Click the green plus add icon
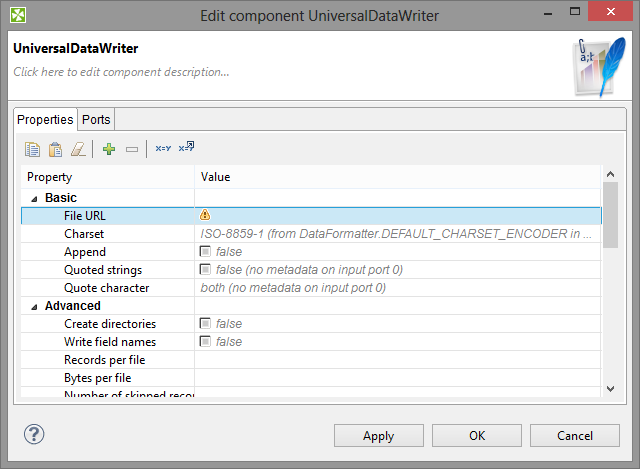This screenshot has width=640, height=469. tap(109, 149)
